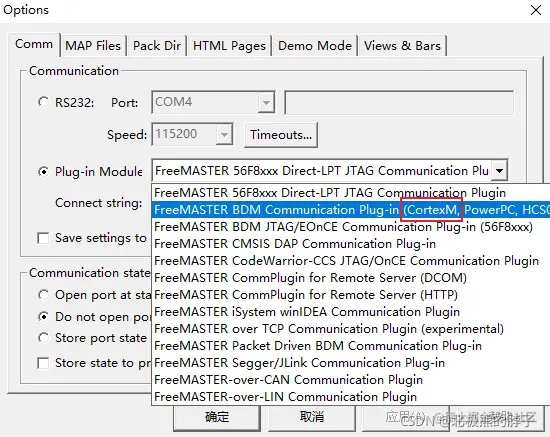Screen dimensions: 550x437
Task: Open the MAP Files tab
Action: (x=93, y=46)
